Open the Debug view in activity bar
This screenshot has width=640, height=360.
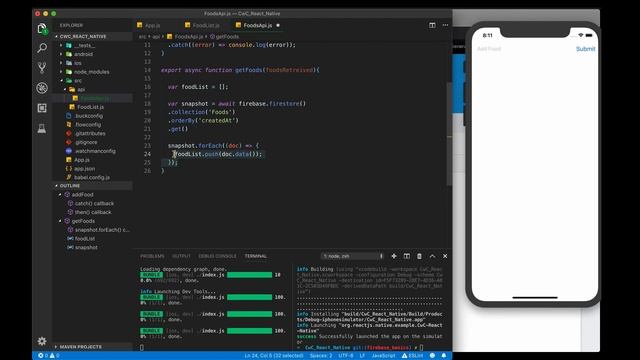coord(42,88)
